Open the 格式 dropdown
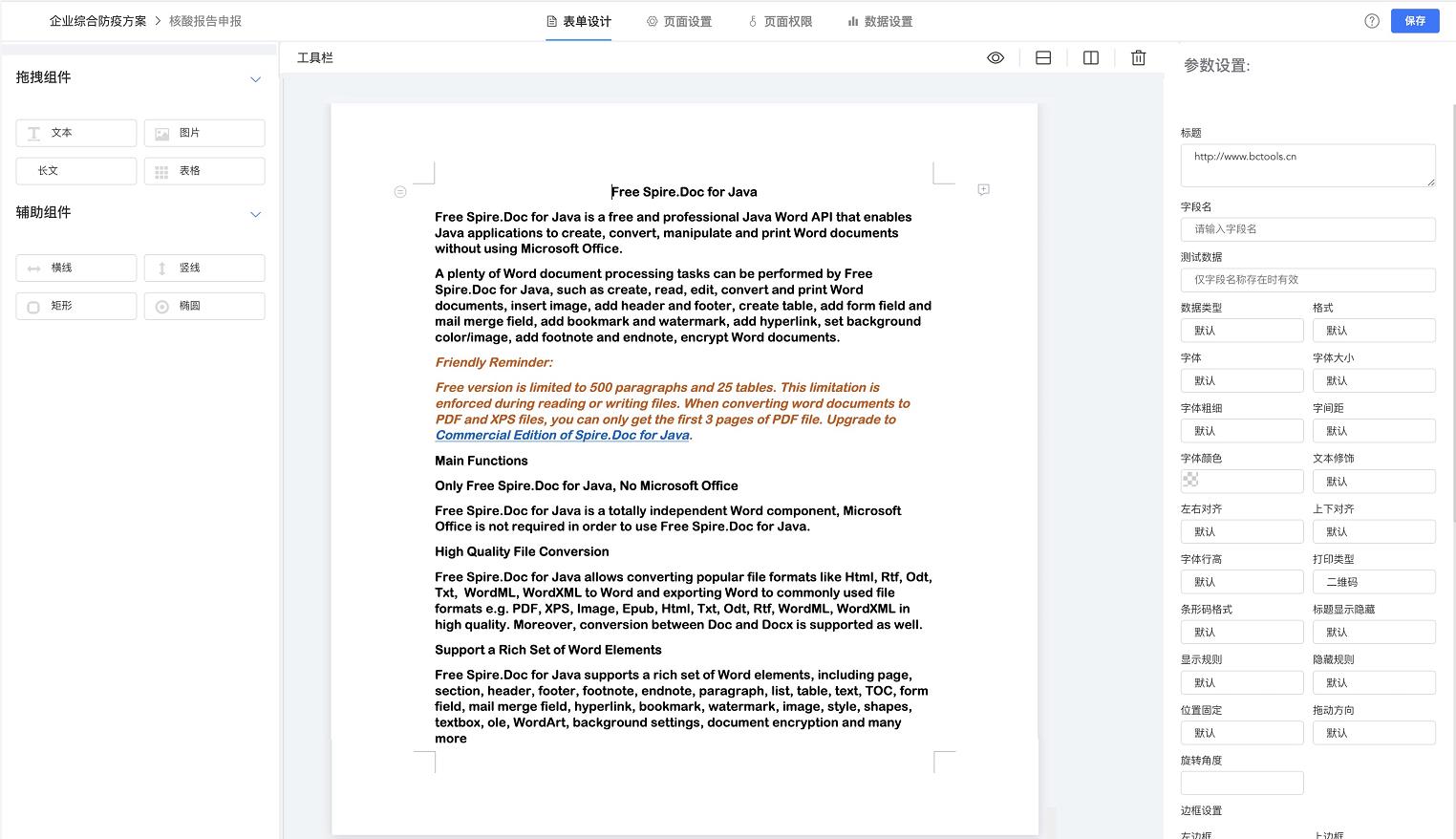The height and width of the screenshot is (839, 1456). (1374, 331)
